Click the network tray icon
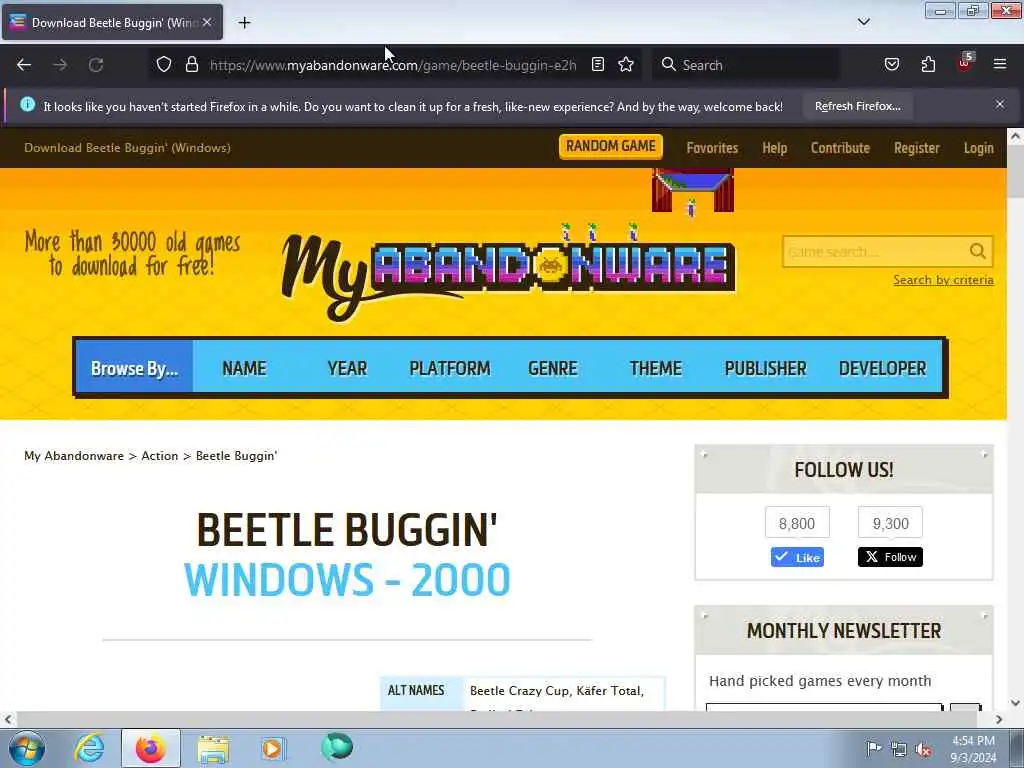1024x768 pixels. pos(899,750)
